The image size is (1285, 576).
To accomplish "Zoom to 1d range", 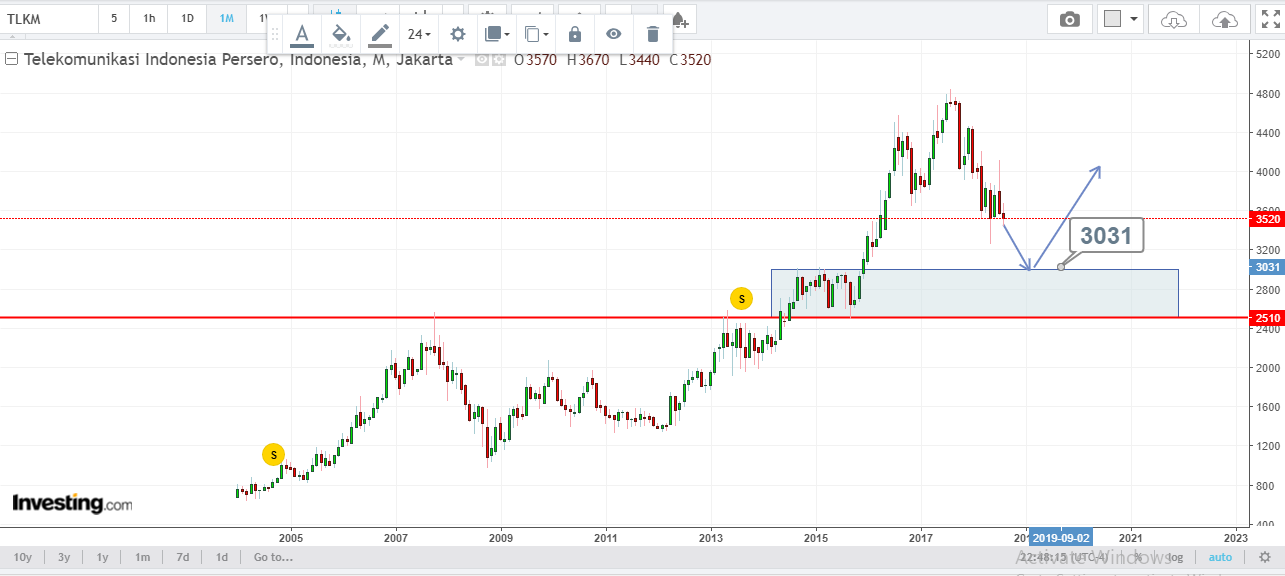I will tap(222, 557).
